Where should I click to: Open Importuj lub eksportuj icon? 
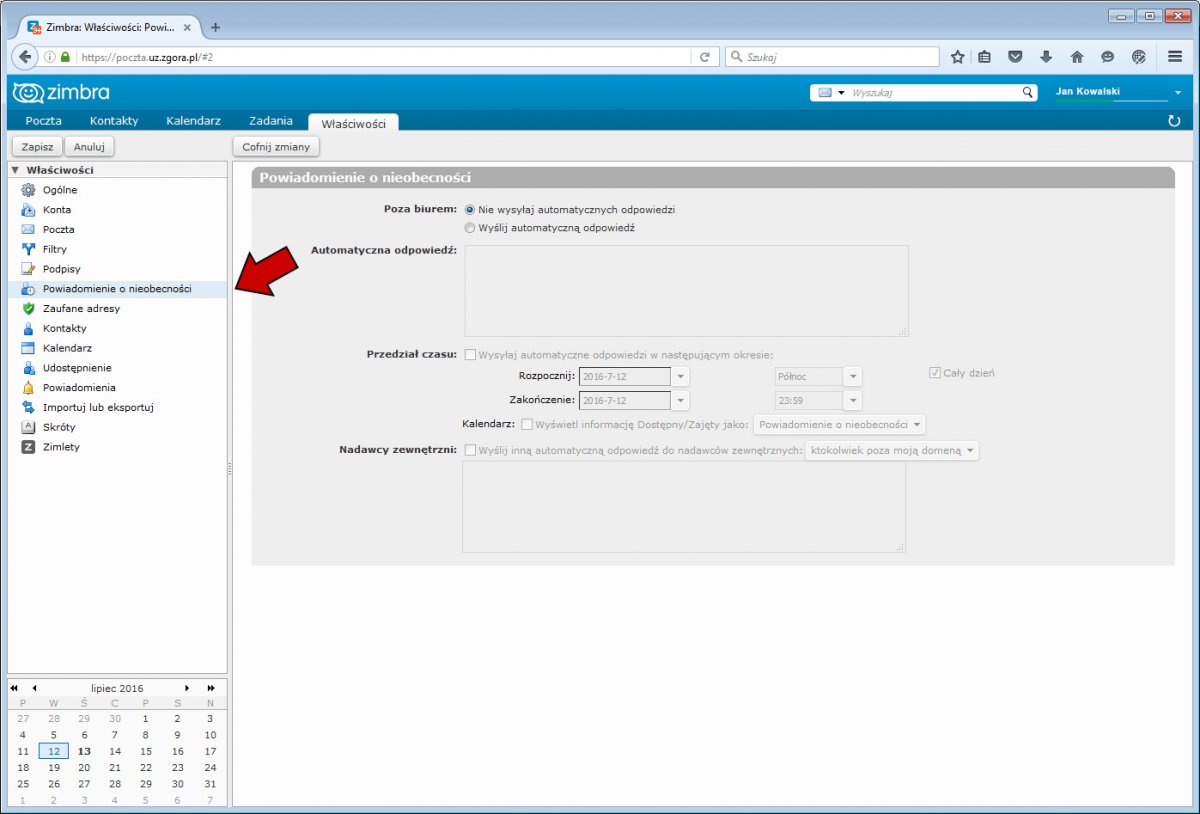click(x=28, y=407)
